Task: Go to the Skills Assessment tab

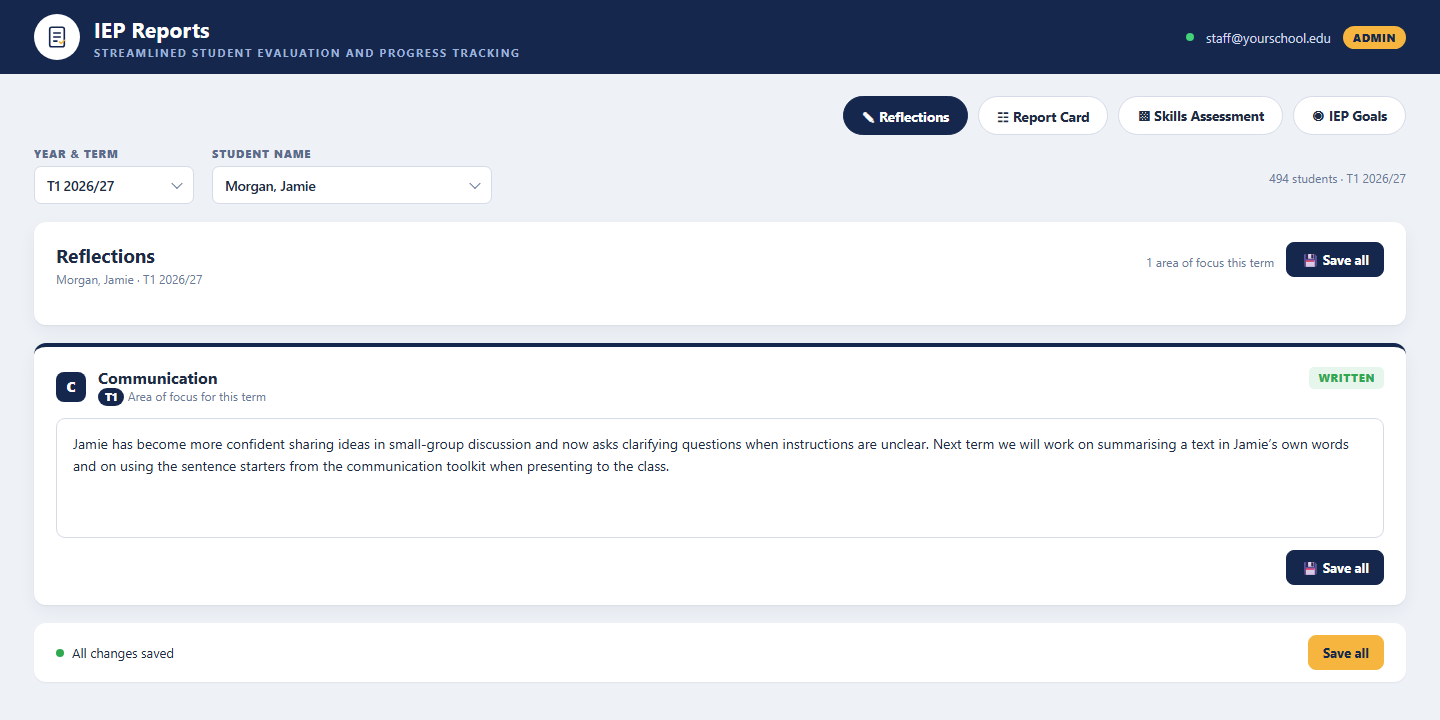Action: [x=1200, y=116]
